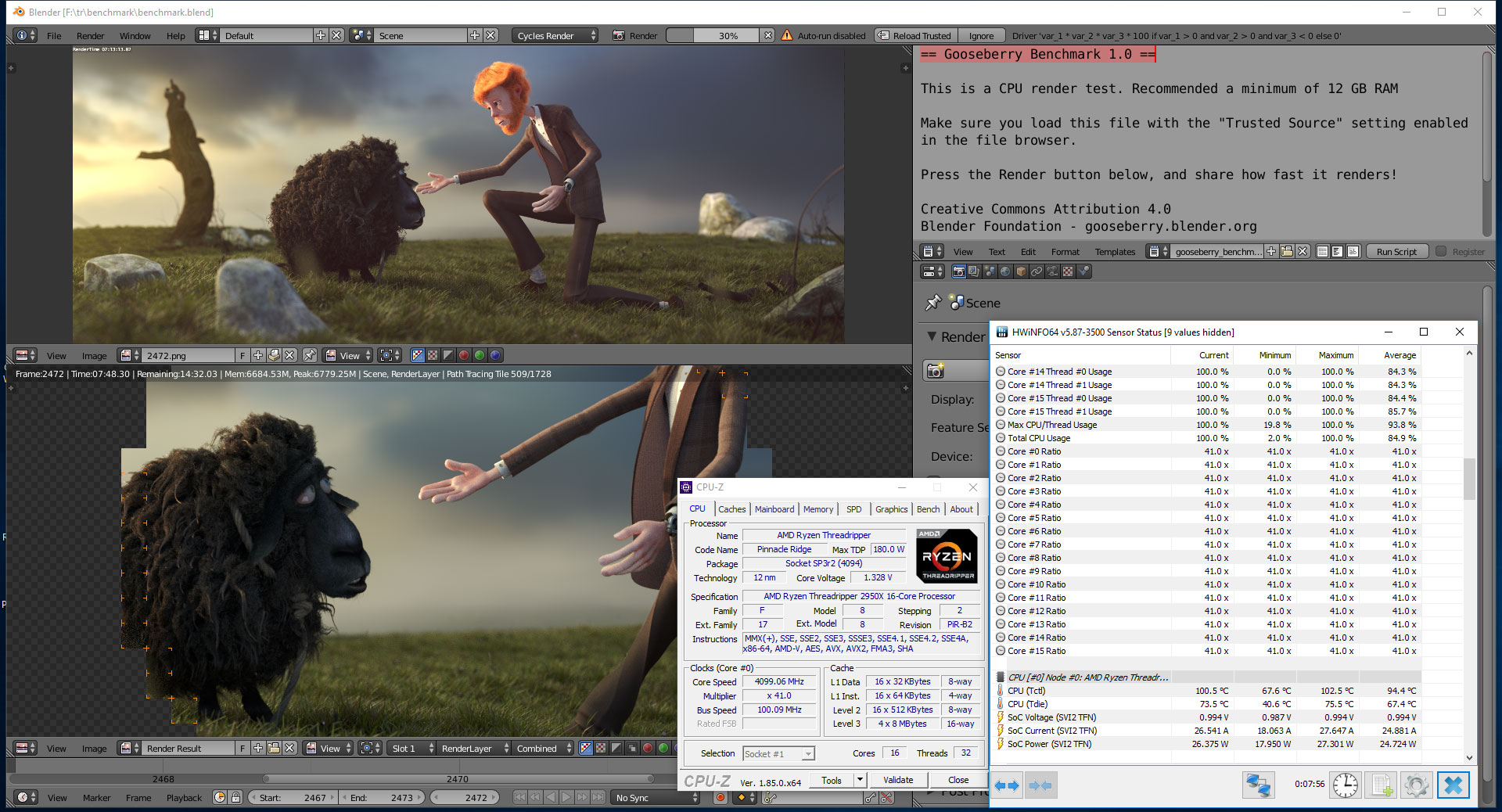The image size is (1502, 812).
Task: Reset HWiNFO timer with clock icon
Action: point(1346,785)
